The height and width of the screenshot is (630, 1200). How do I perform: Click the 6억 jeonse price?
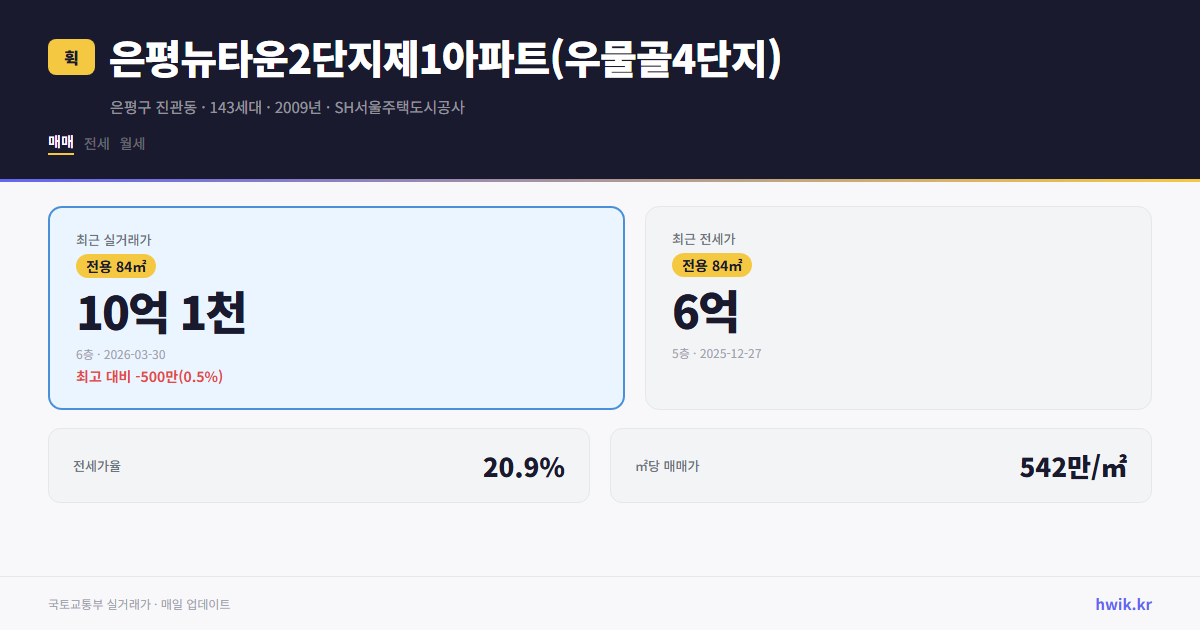pyautogui.click(x=707, y=311)
